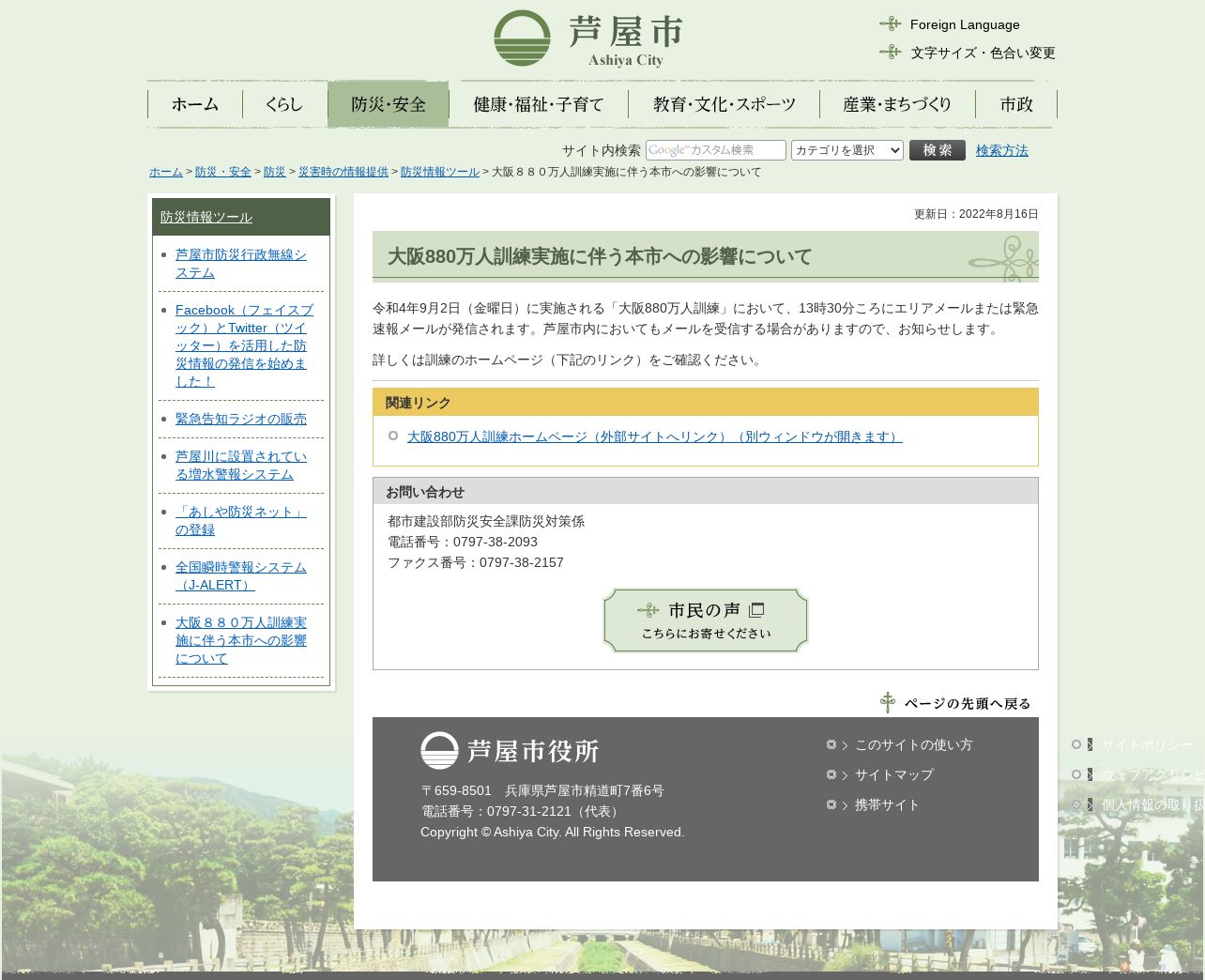
Task: Open the 携帯サイト footer link
Action: click(x=887, y=804)
